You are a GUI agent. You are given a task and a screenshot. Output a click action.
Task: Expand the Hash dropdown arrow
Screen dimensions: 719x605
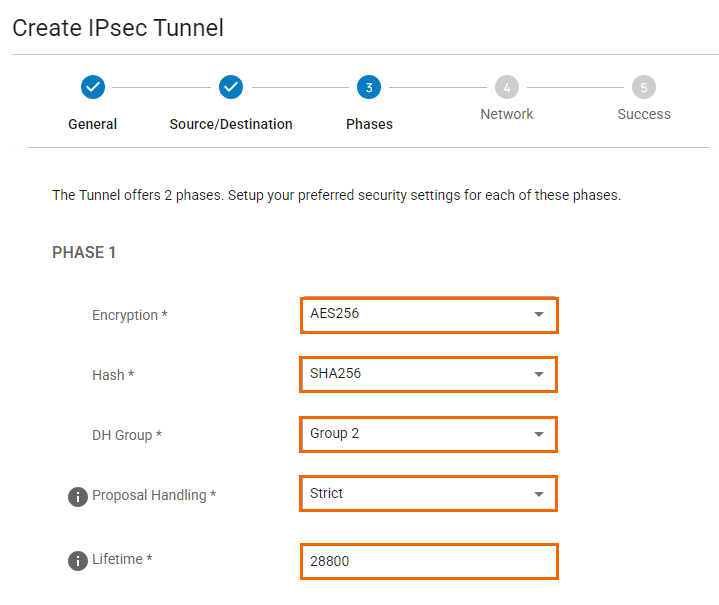coord(538,375)
